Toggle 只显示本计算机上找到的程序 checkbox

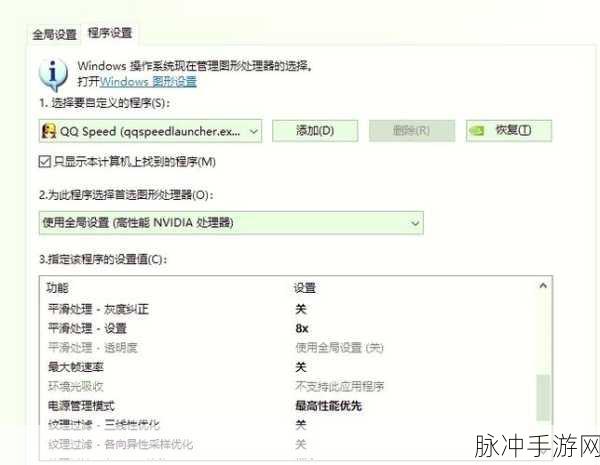coord(45,162)
